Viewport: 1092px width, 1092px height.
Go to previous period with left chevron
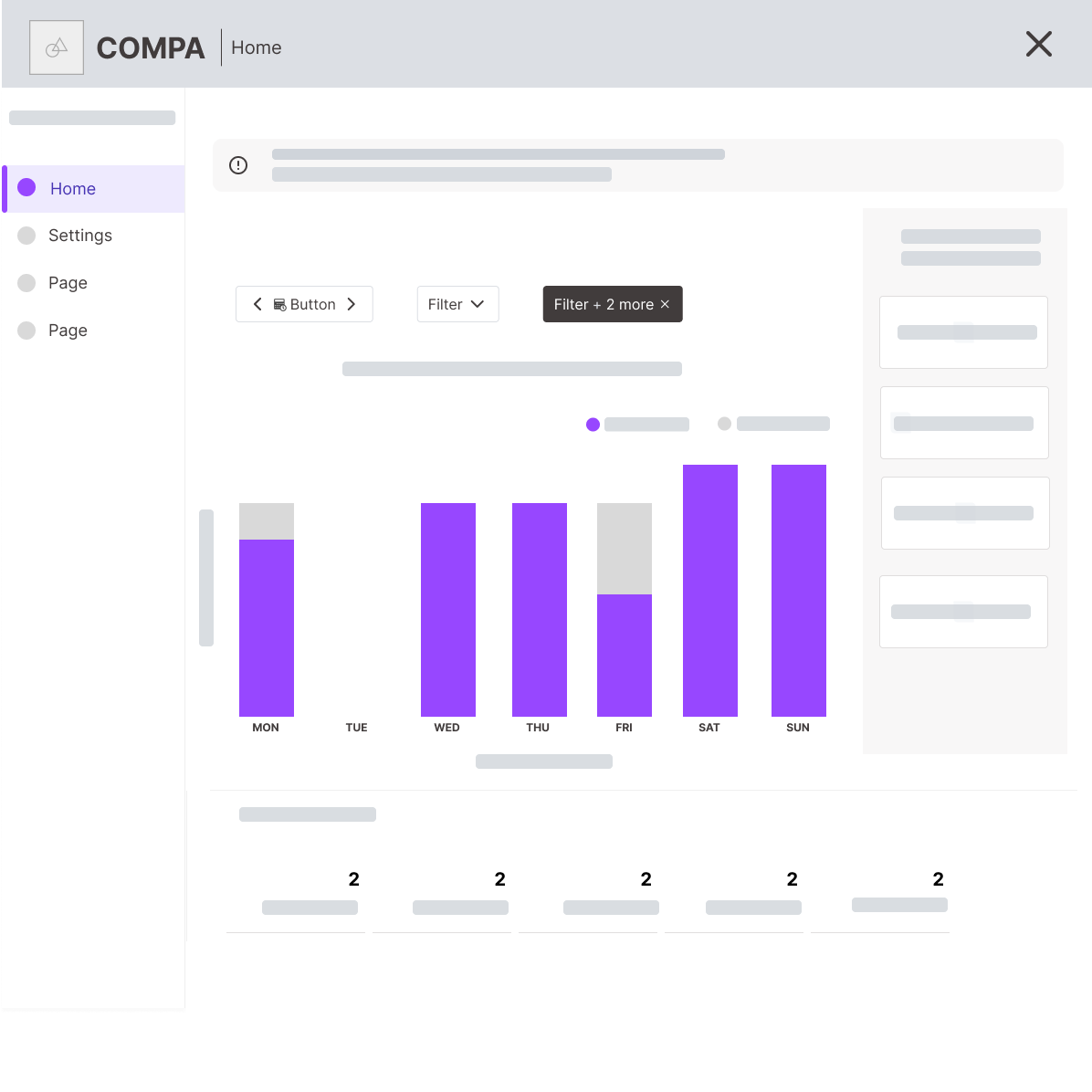[x=257, y=304]
